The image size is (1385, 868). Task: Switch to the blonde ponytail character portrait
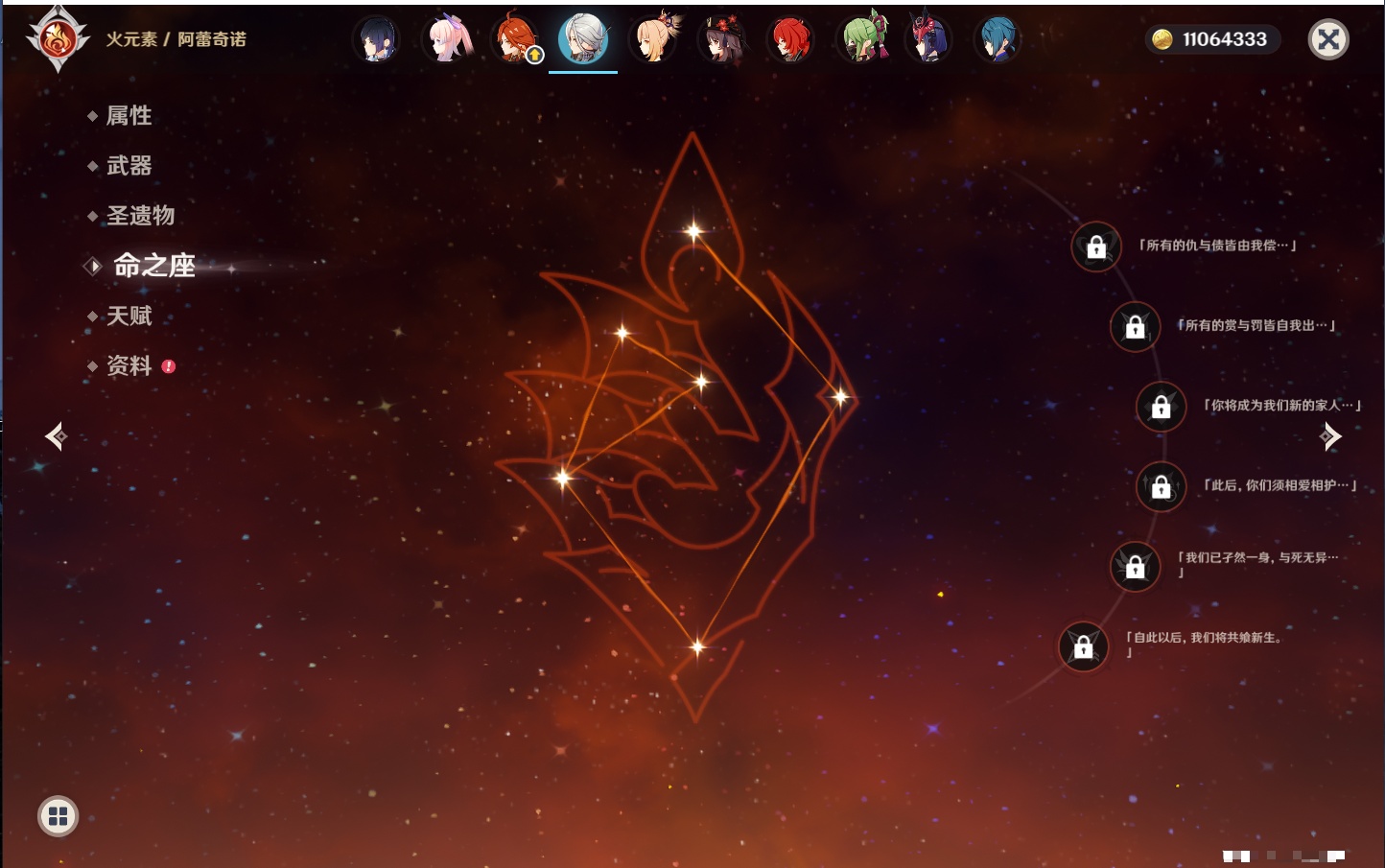654,40
